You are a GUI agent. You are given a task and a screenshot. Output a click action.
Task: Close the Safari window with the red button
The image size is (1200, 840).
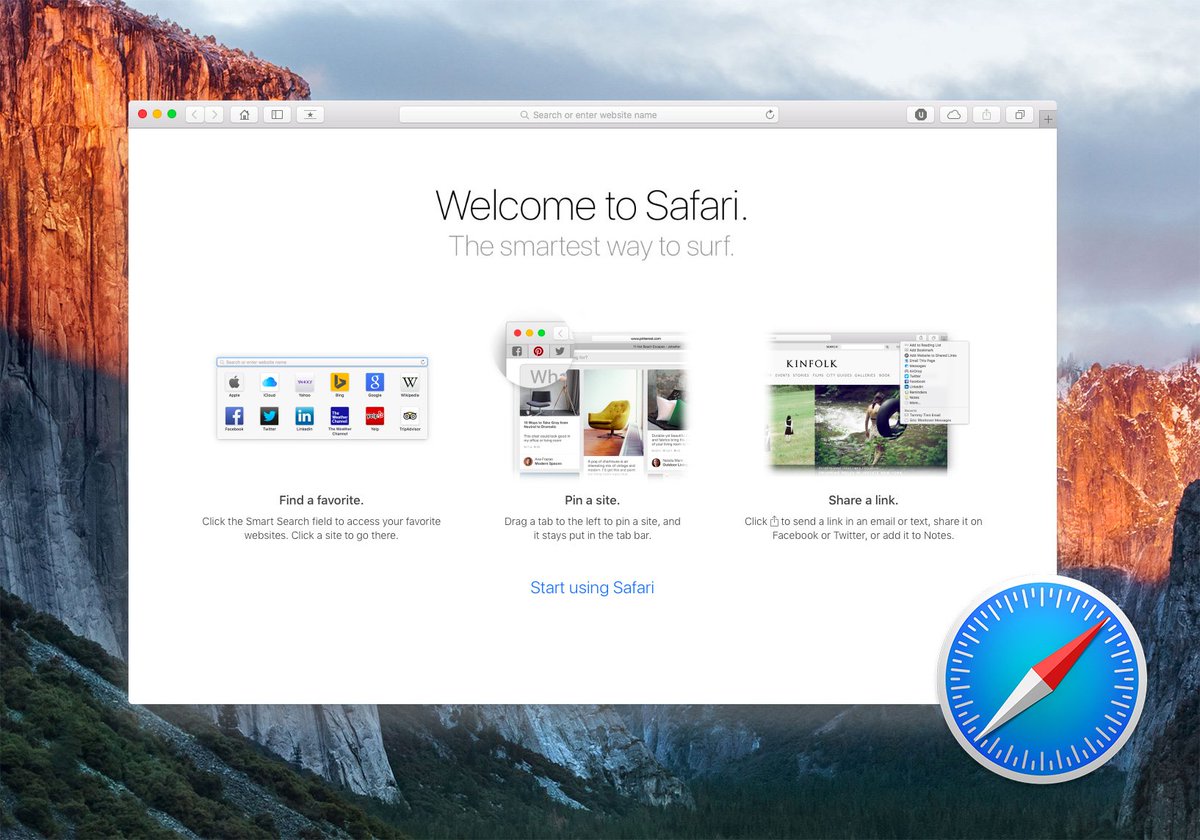(x=143, y=115)
